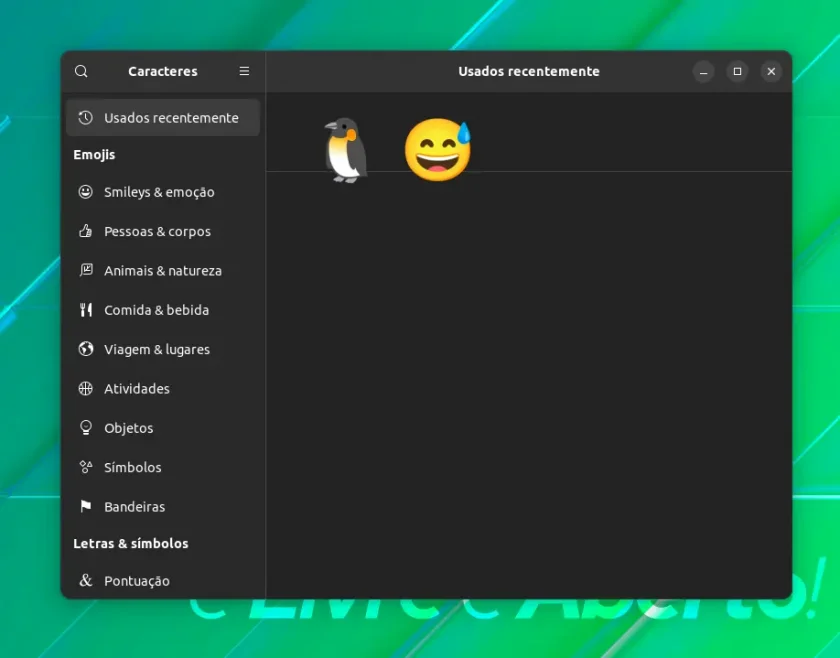Open the Usados recentemente category
840x658 pixels.
(x=163, y=117)
